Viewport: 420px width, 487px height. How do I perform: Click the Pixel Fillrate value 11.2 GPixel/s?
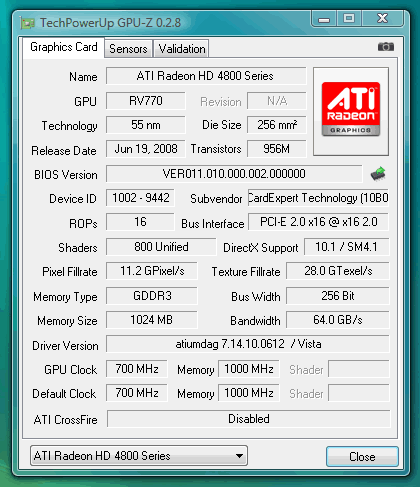point(152,271)
